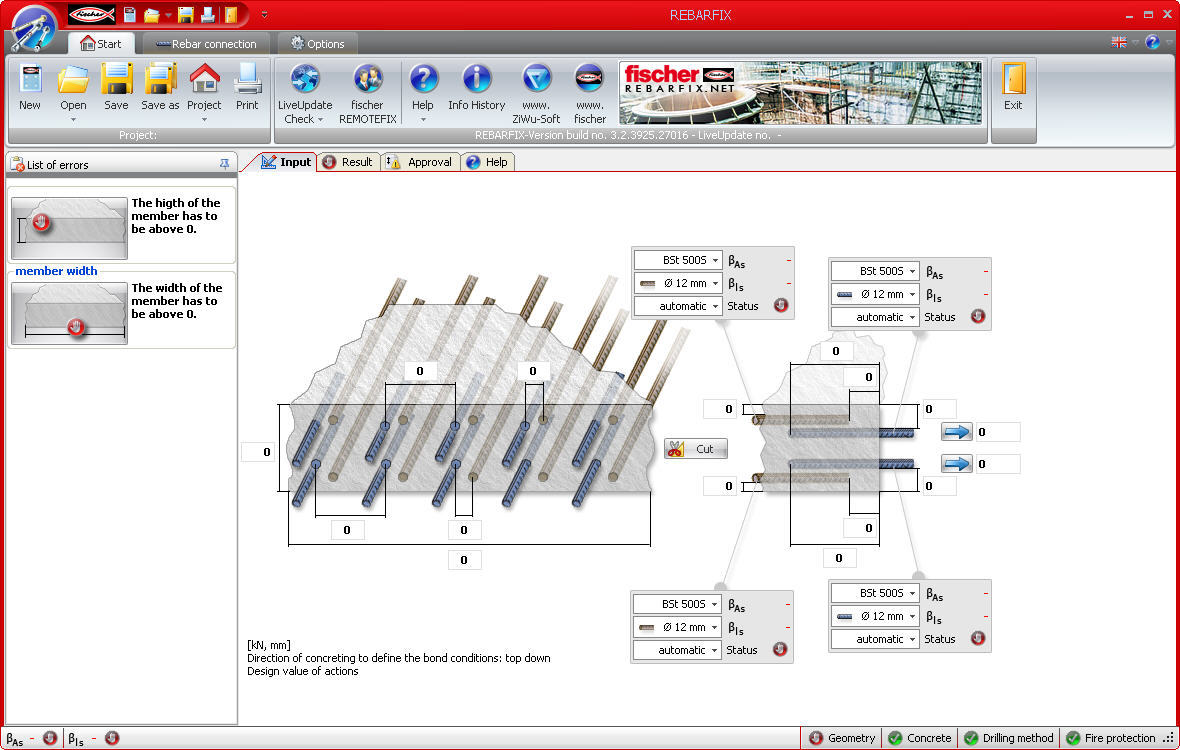Click the Drilling method status bar item
The width and height of the screenshot is (1180, 750).
[x=1009, y=738]
